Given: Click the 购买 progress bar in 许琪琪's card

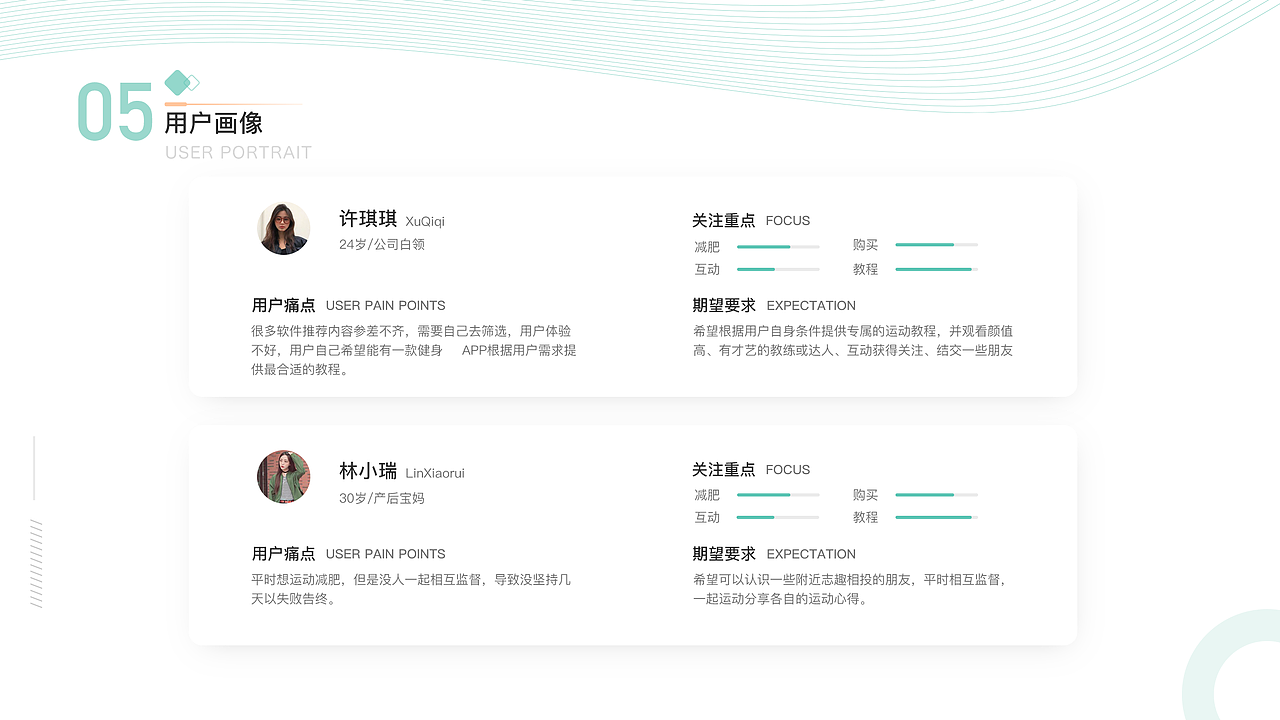Looking at the screenshot, I should [x=937, y=245].
